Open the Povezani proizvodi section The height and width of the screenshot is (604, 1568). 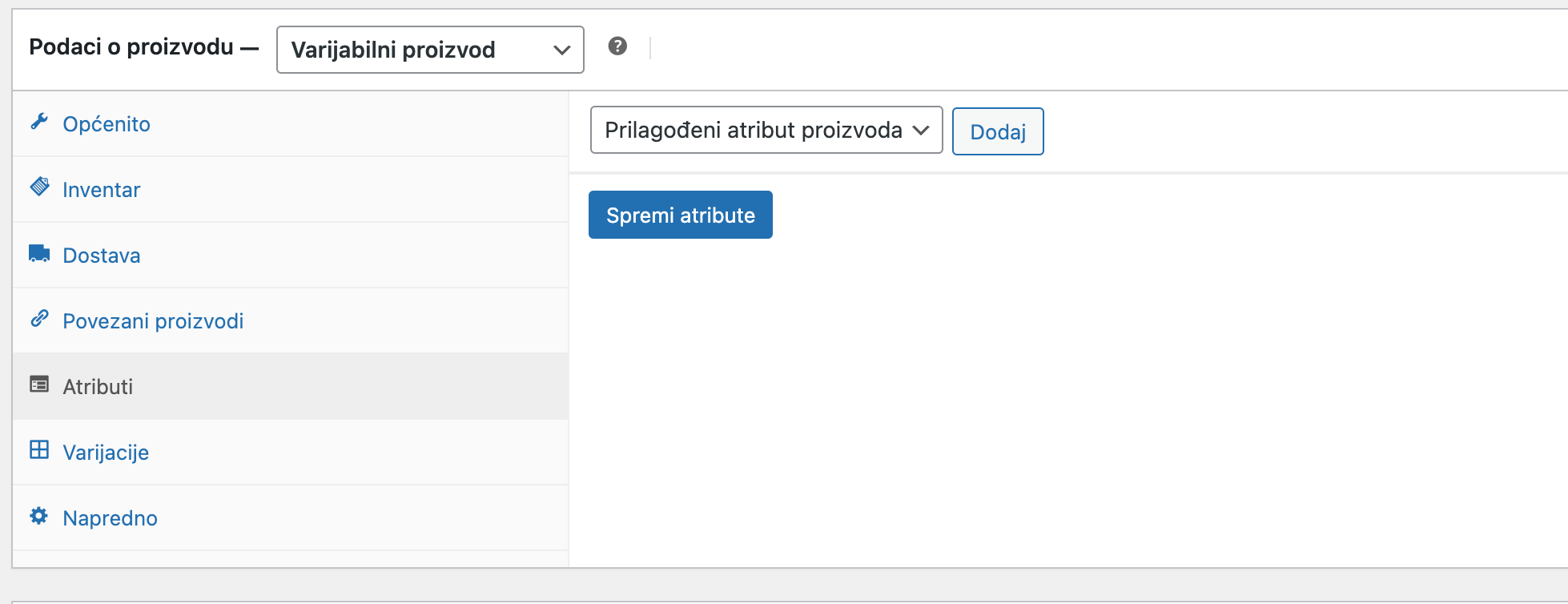click(153, 321)
